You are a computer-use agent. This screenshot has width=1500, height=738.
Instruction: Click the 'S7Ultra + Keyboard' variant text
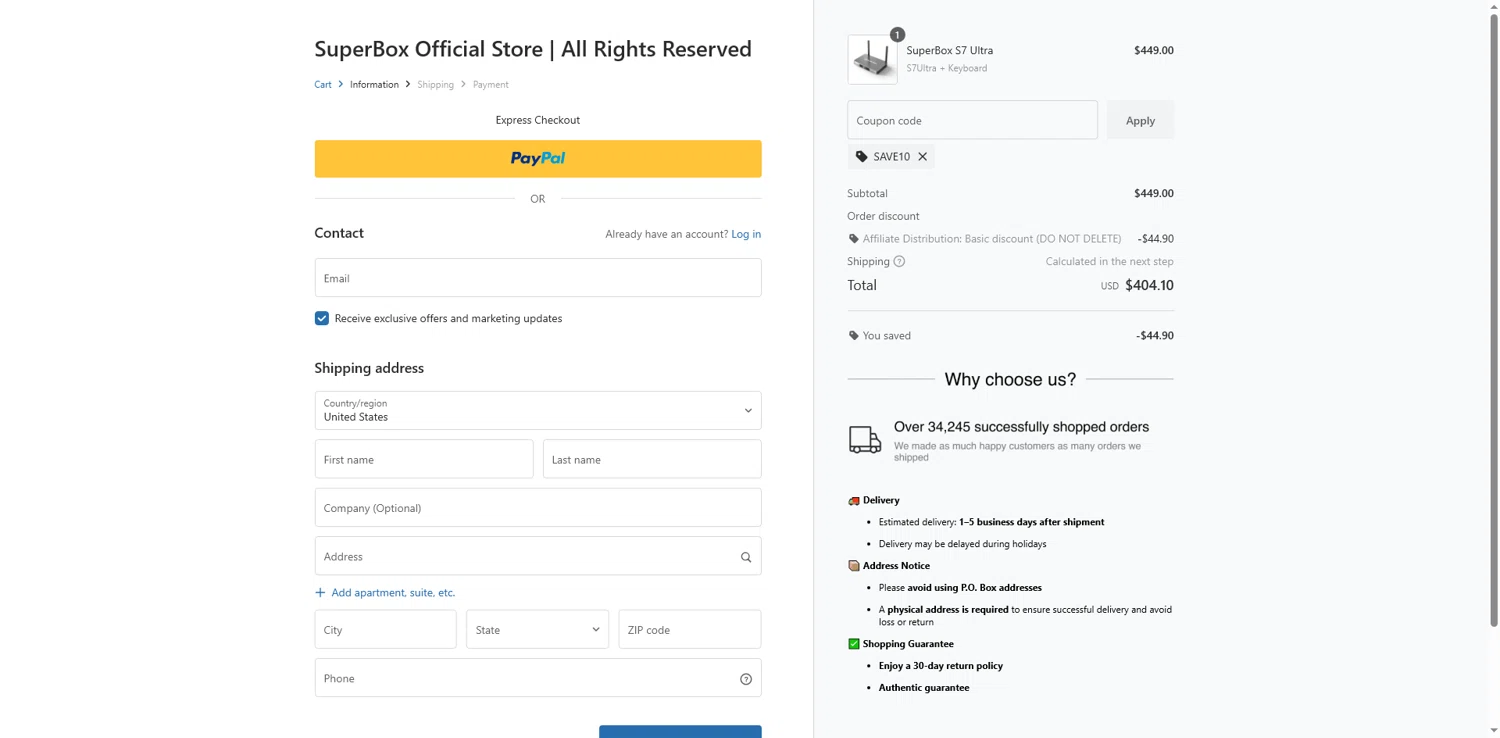pyautogui.click(x=947, y=69)
